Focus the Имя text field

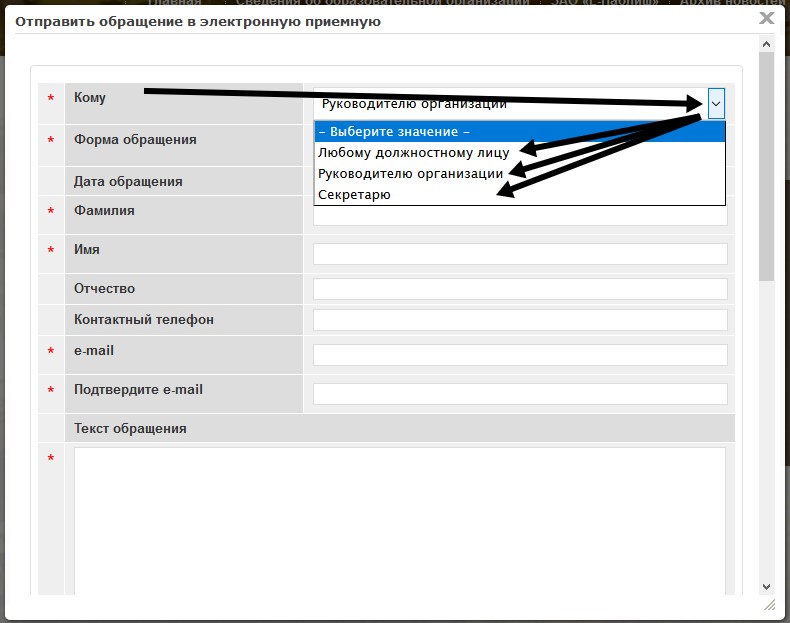click(x=520, y=254)
